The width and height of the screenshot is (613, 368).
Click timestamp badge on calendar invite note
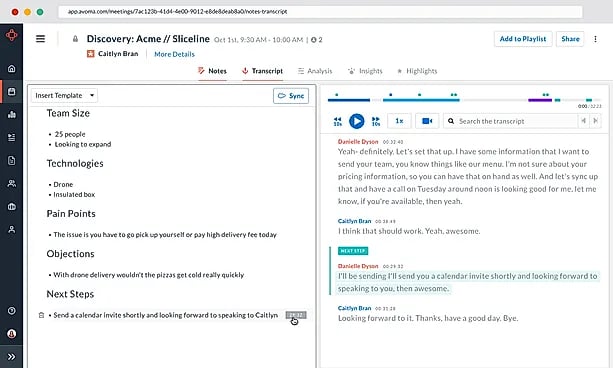pos(296,315)
